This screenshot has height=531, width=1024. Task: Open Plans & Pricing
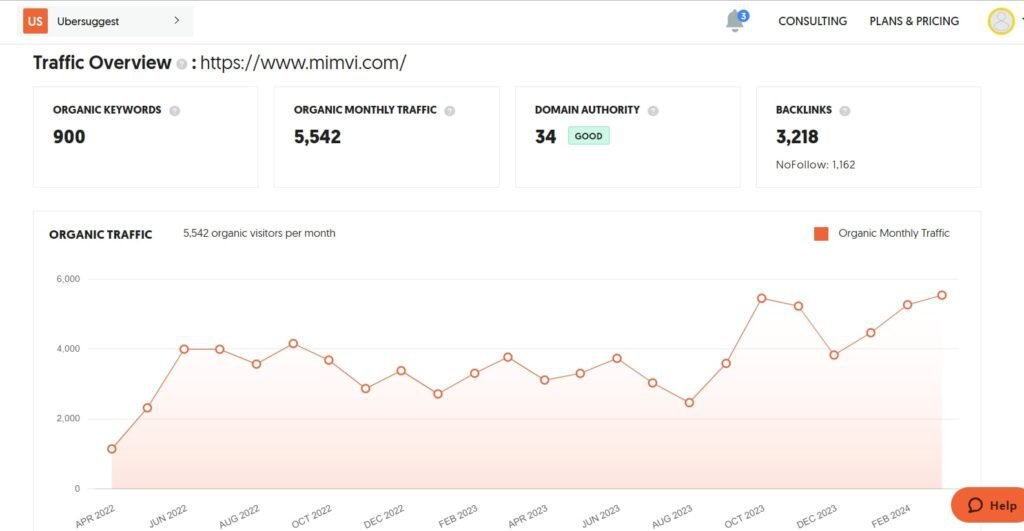[x=914, y=21]
